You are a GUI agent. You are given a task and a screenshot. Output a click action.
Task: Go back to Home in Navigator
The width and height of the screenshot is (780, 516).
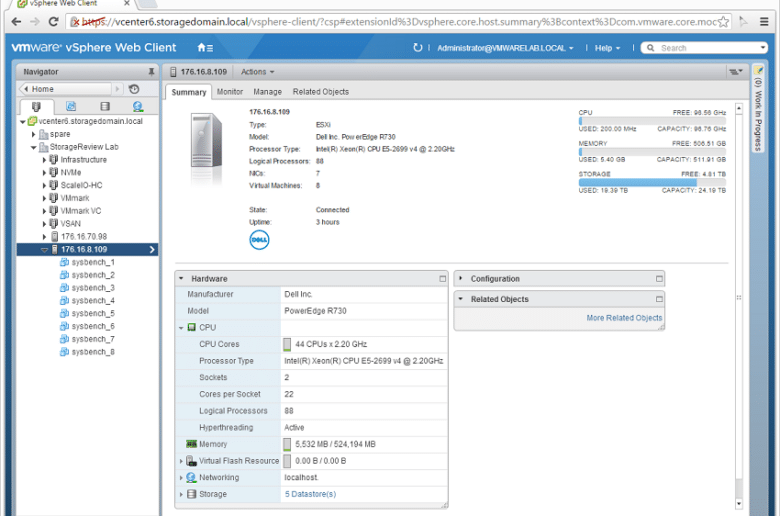[66, 89]
